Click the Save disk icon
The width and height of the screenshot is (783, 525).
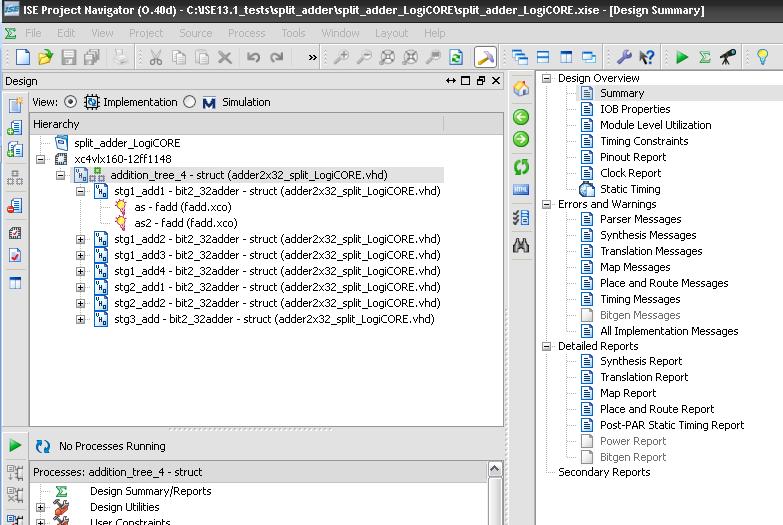(69, 57)
